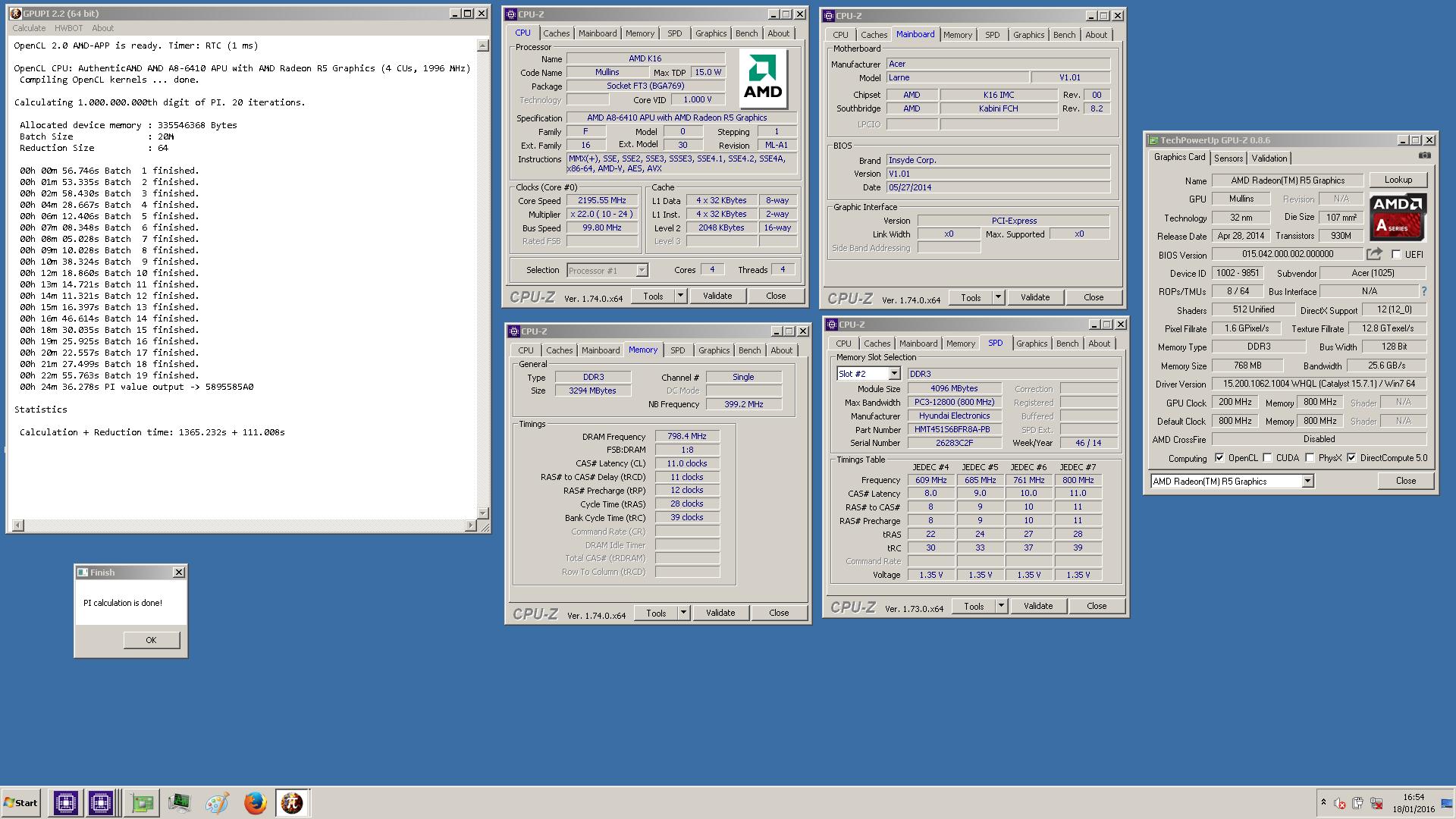Image resolution: width=1456 pixels, height=819 pixels.
Task: Open the HWBOT menu in GPUPI
Action: [68, 28]
